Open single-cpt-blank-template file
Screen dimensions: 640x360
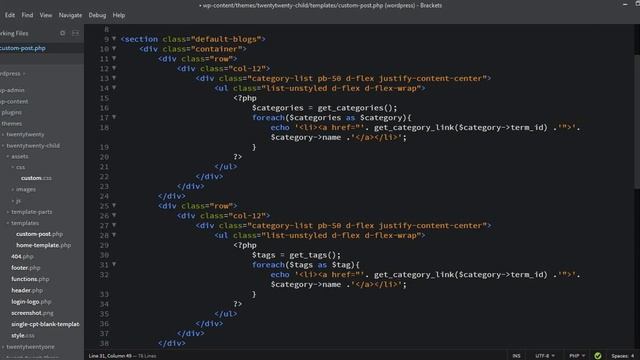45,324
